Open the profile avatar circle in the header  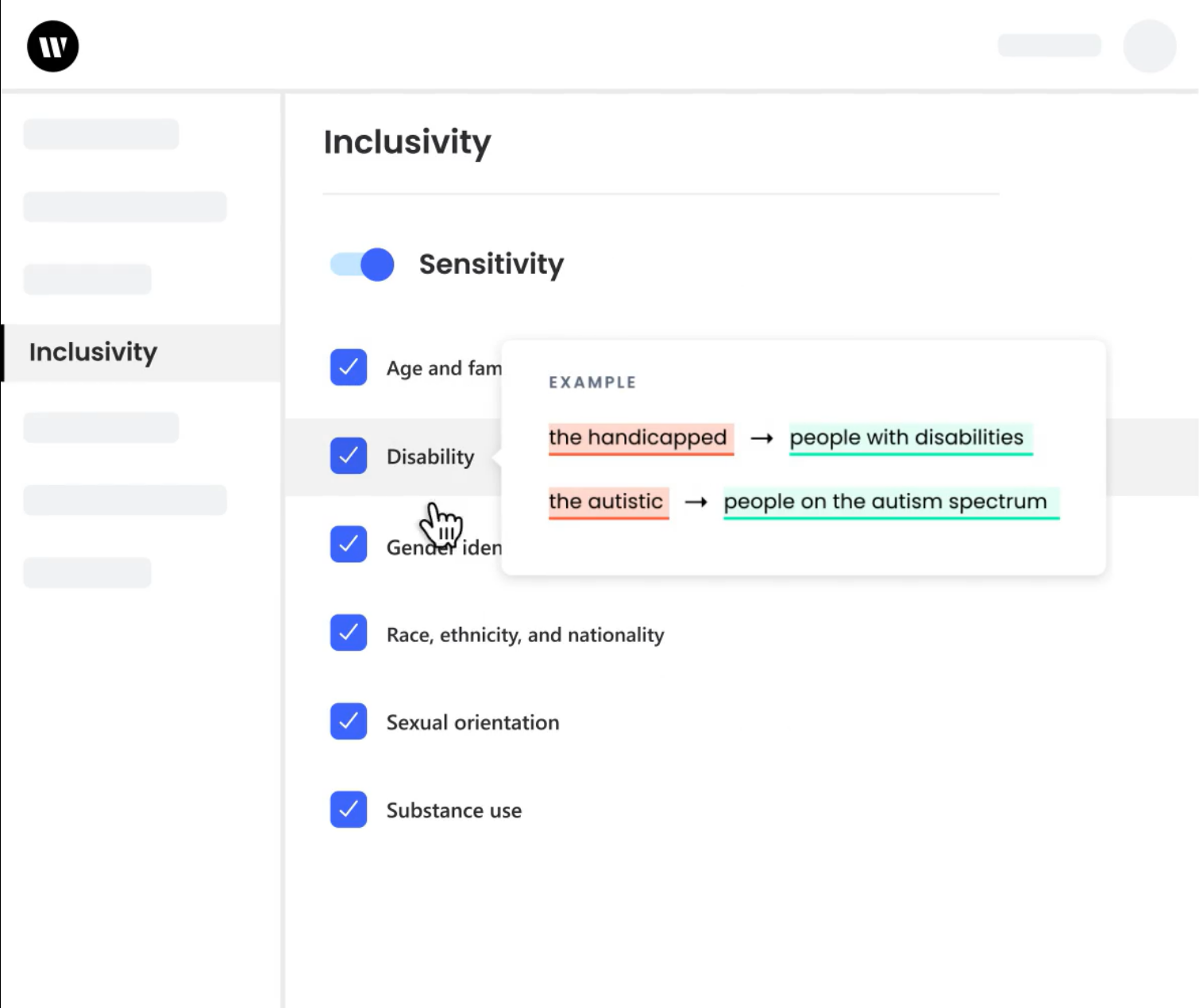[x=1148, y=46]
